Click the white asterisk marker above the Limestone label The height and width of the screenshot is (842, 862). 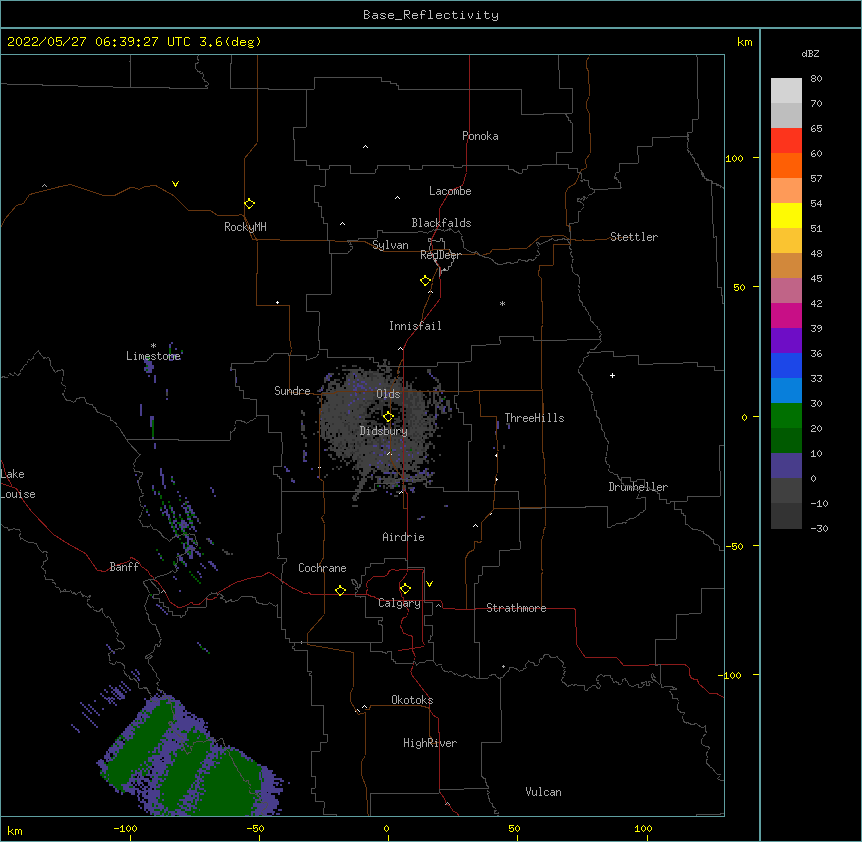point(153,346)
